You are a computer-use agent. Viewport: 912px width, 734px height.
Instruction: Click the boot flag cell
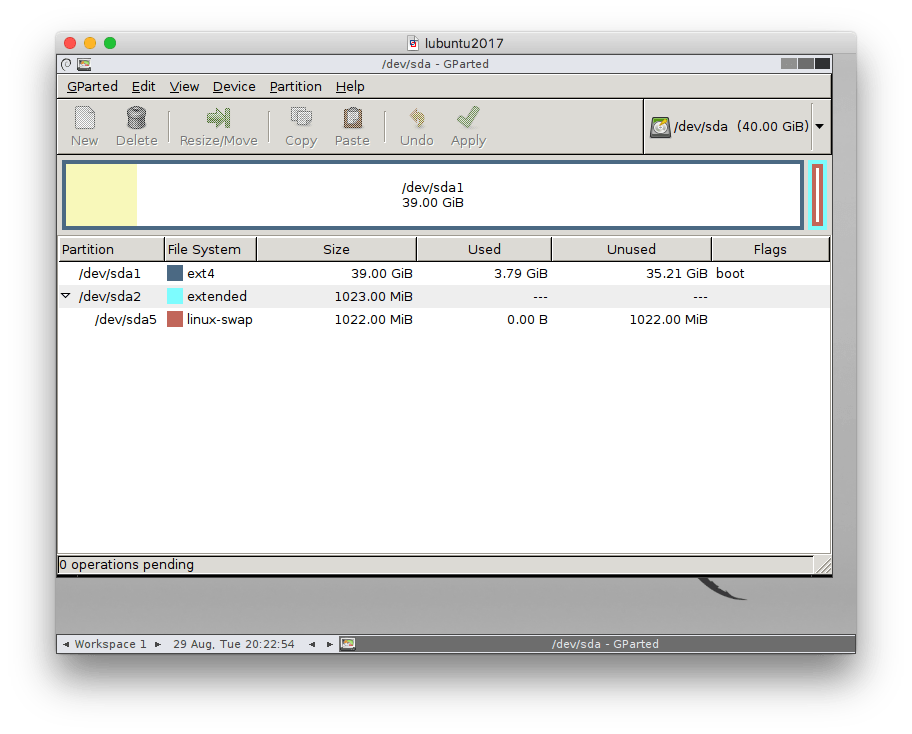[730, 273]
